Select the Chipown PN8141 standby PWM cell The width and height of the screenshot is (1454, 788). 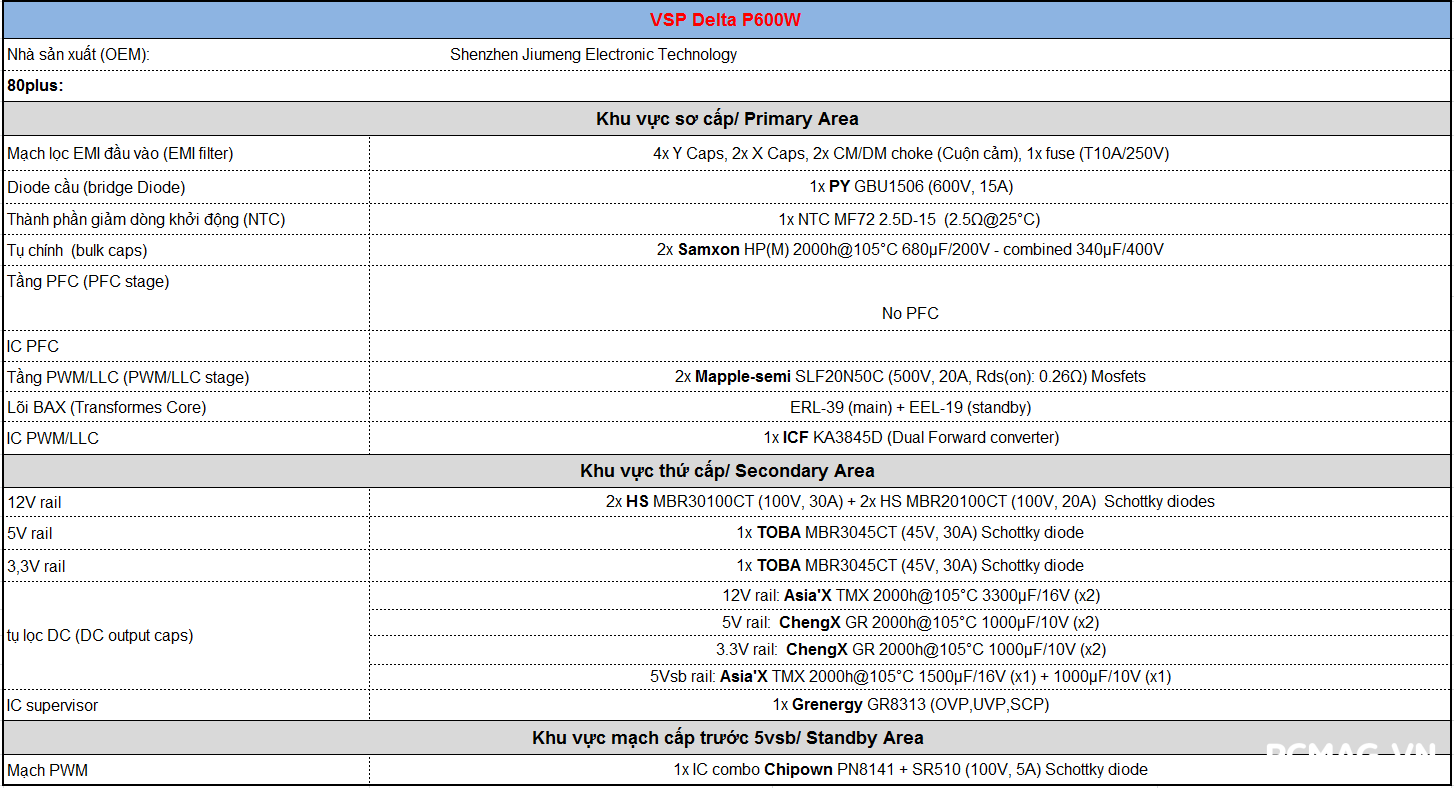click(910, 770)
